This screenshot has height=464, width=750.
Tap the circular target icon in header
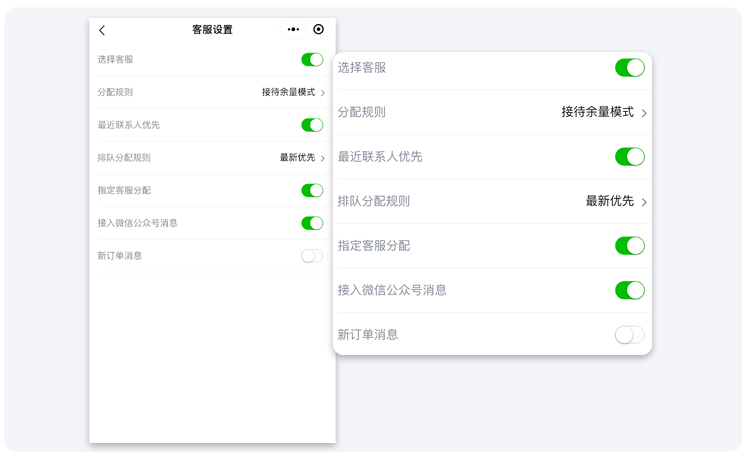tap(319, 30)
